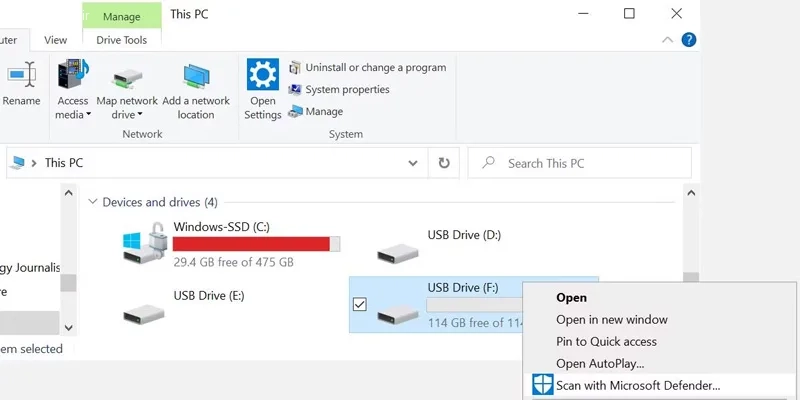Refresh the This PC address bar

pyautogui.click(x=444, y=163)
